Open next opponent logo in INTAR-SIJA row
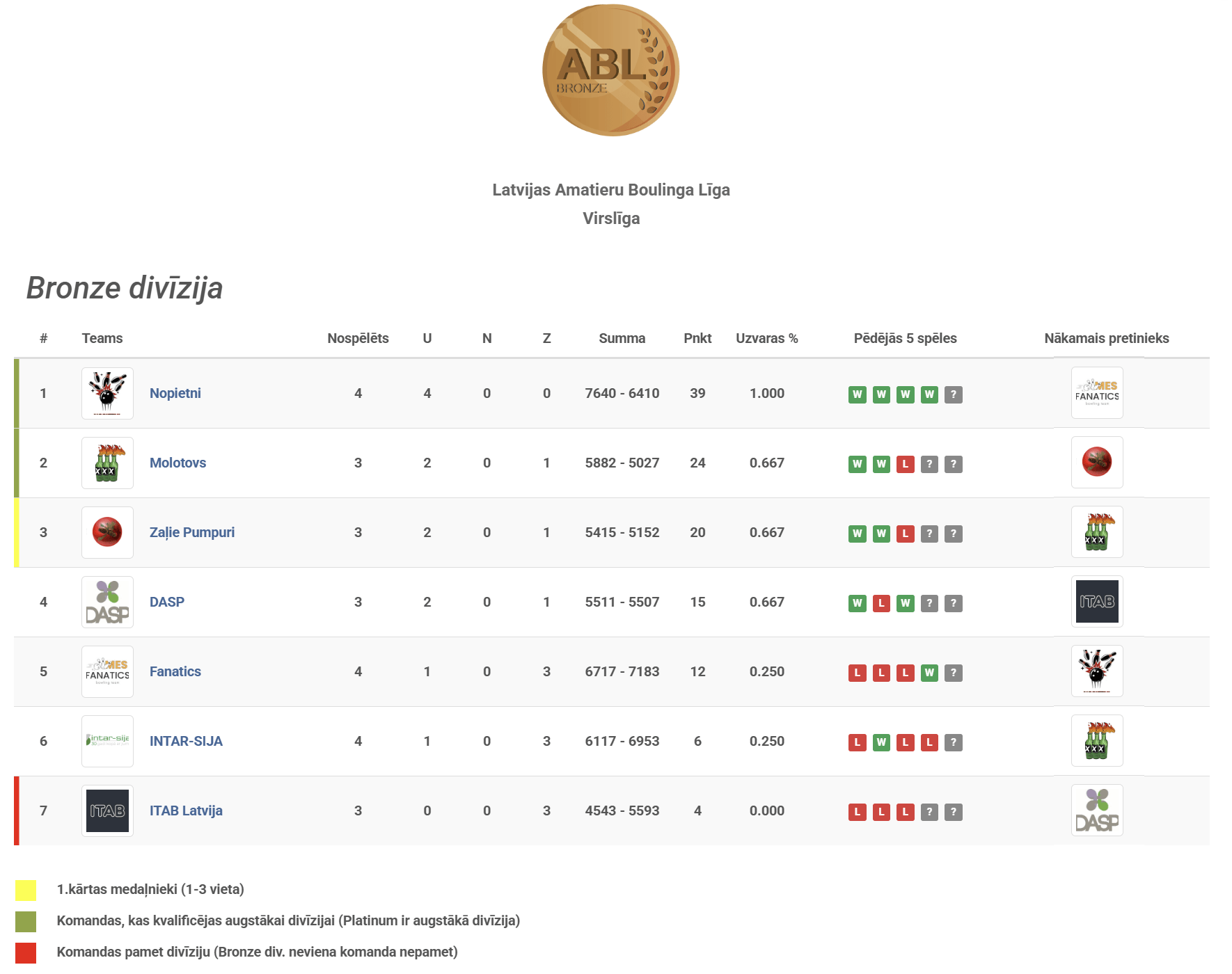 (1097, 741)
